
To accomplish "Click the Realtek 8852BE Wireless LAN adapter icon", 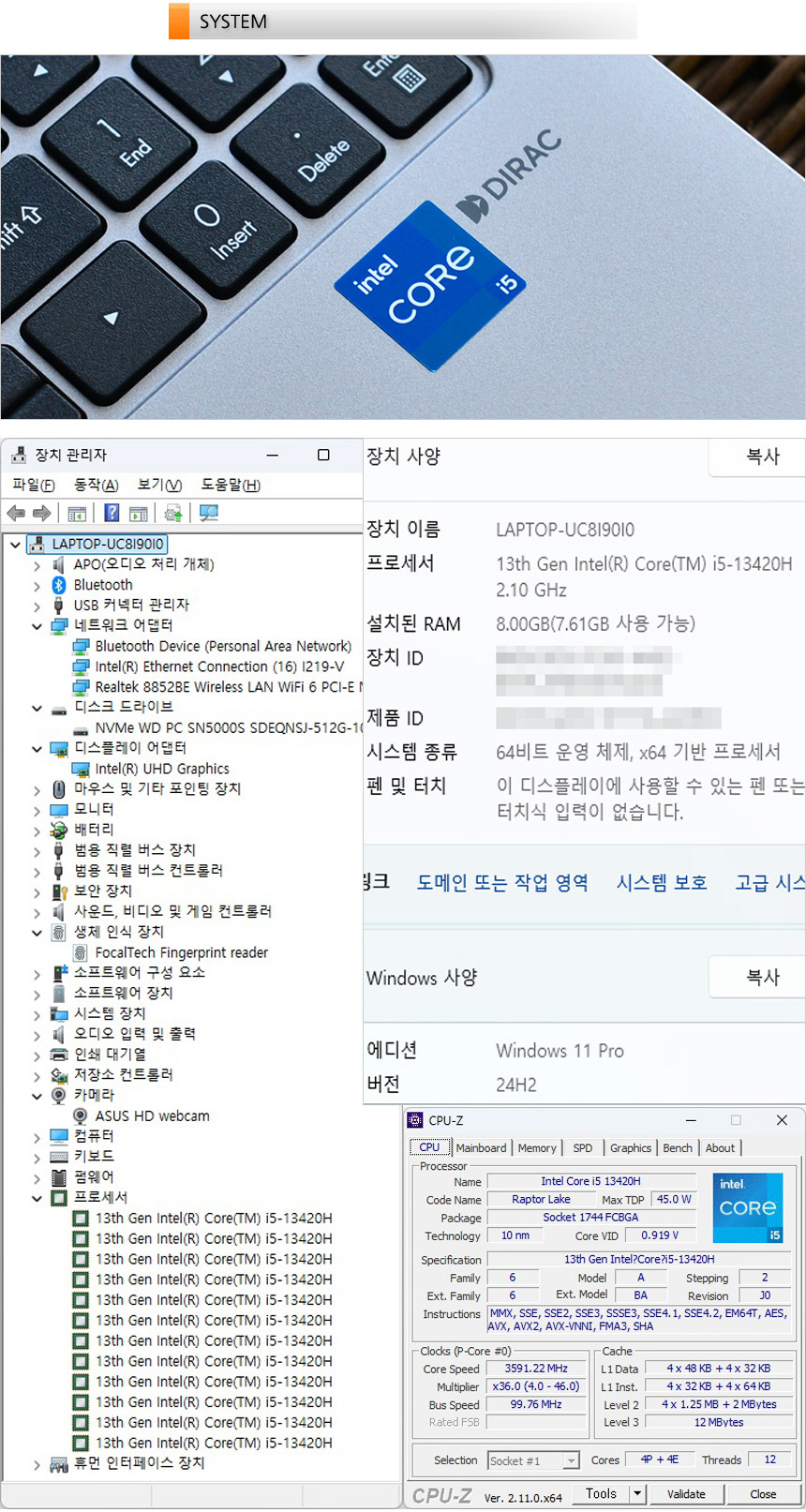I will click(x=81, y=687).
